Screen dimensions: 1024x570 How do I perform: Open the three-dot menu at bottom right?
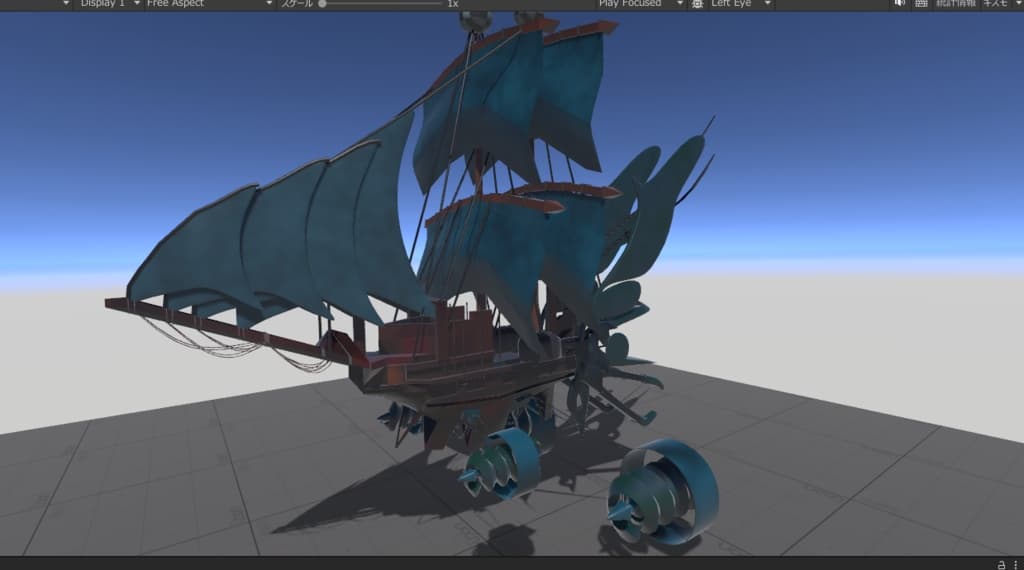pyautogui.click(x=1016, y=564)
